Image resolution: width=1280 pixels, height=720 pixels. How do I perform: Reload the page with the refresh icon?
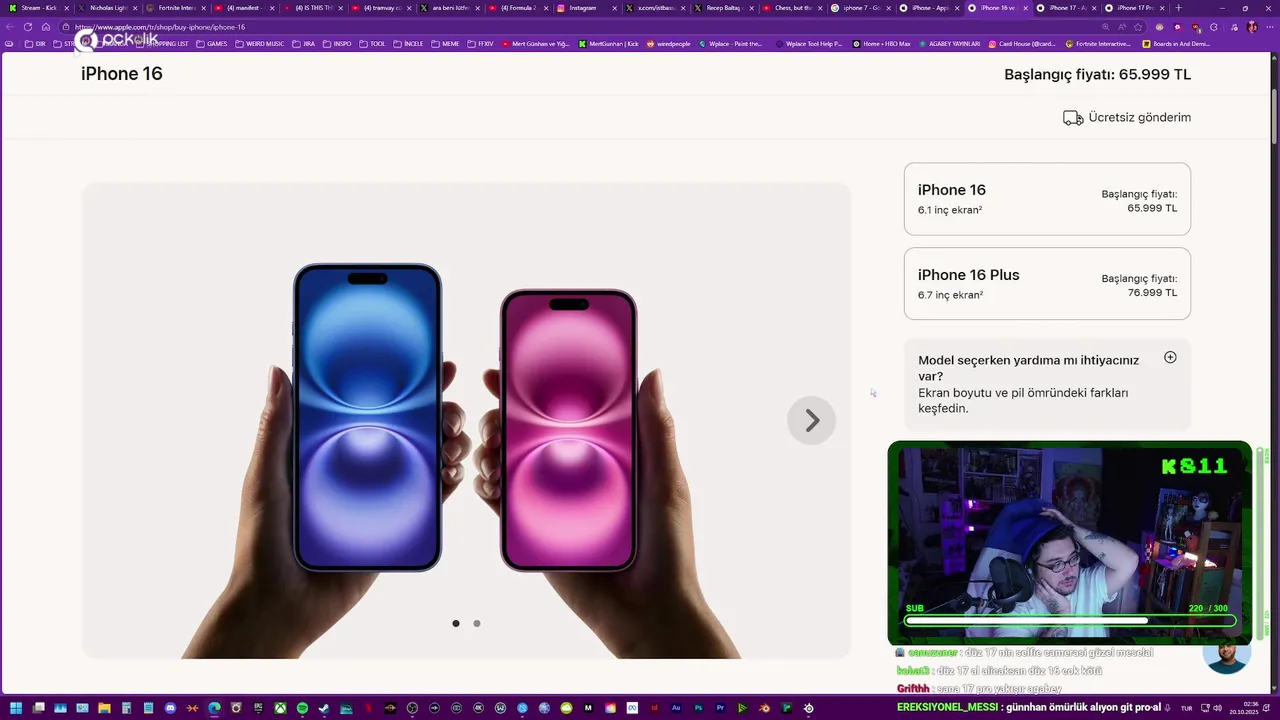click(x=28, y=27)
